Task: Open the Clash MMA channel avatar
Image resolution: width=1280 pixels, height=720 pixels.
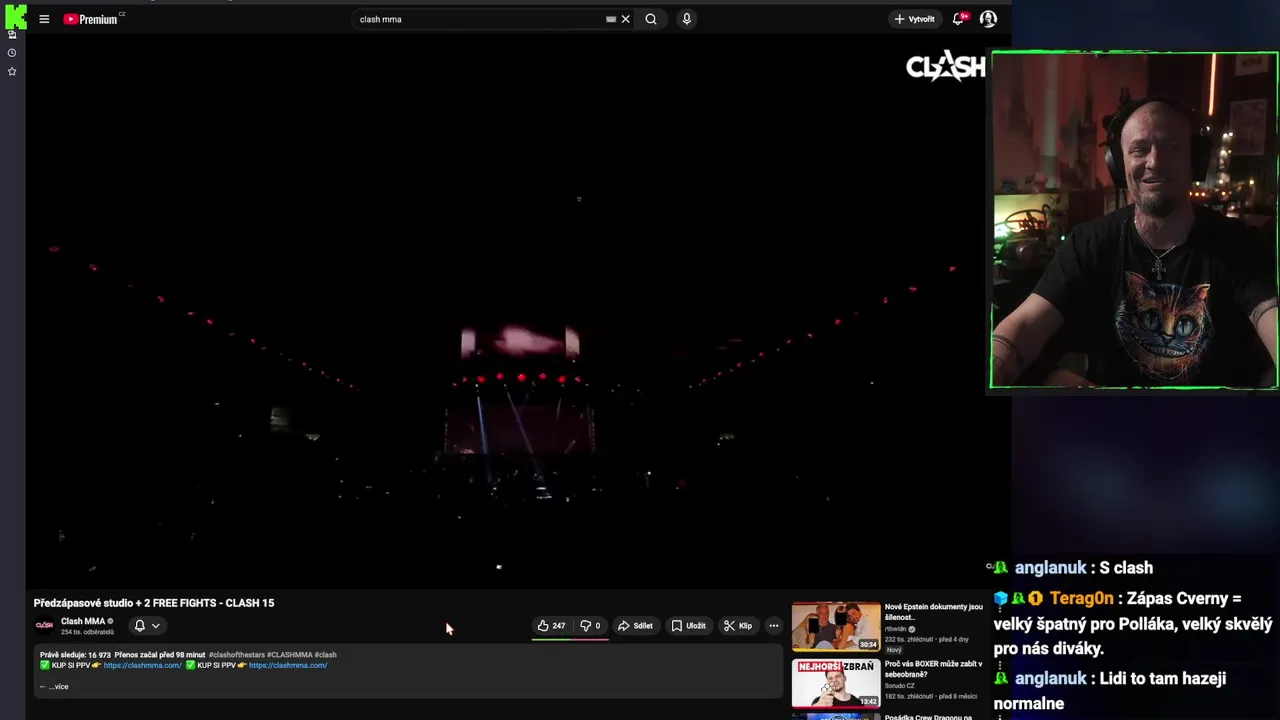Action: tap(44, 625)
